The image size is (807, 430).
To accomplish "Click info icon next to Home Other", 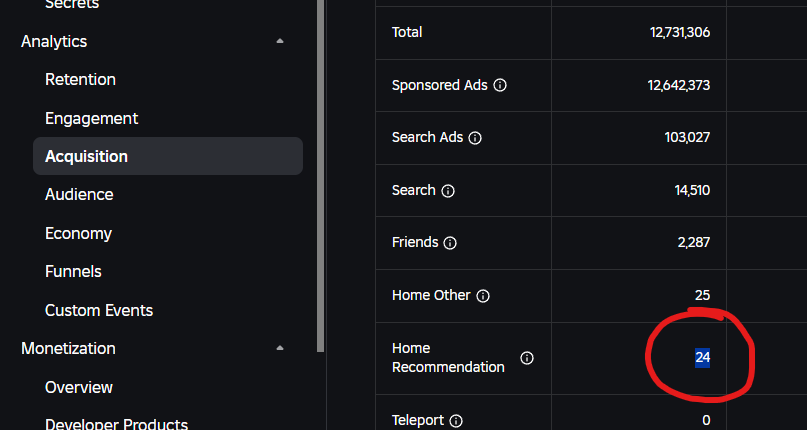I will (483, 296).
